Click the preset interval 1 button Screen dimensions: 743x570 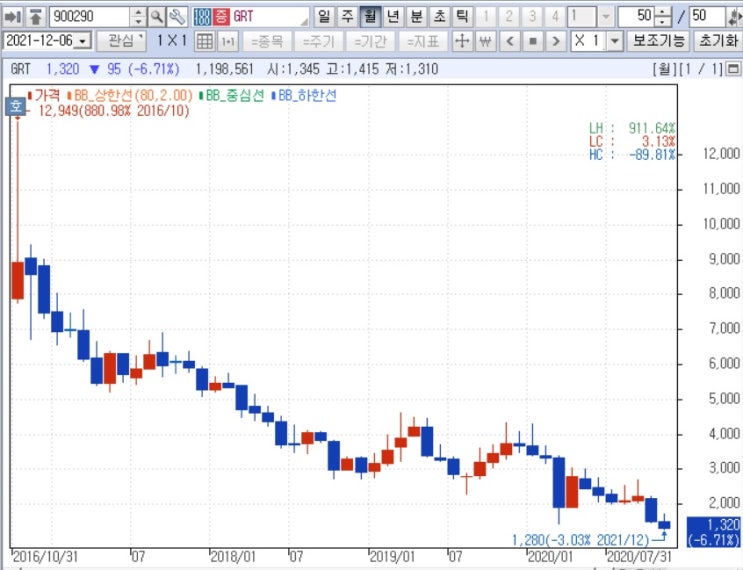coord(486,17)
